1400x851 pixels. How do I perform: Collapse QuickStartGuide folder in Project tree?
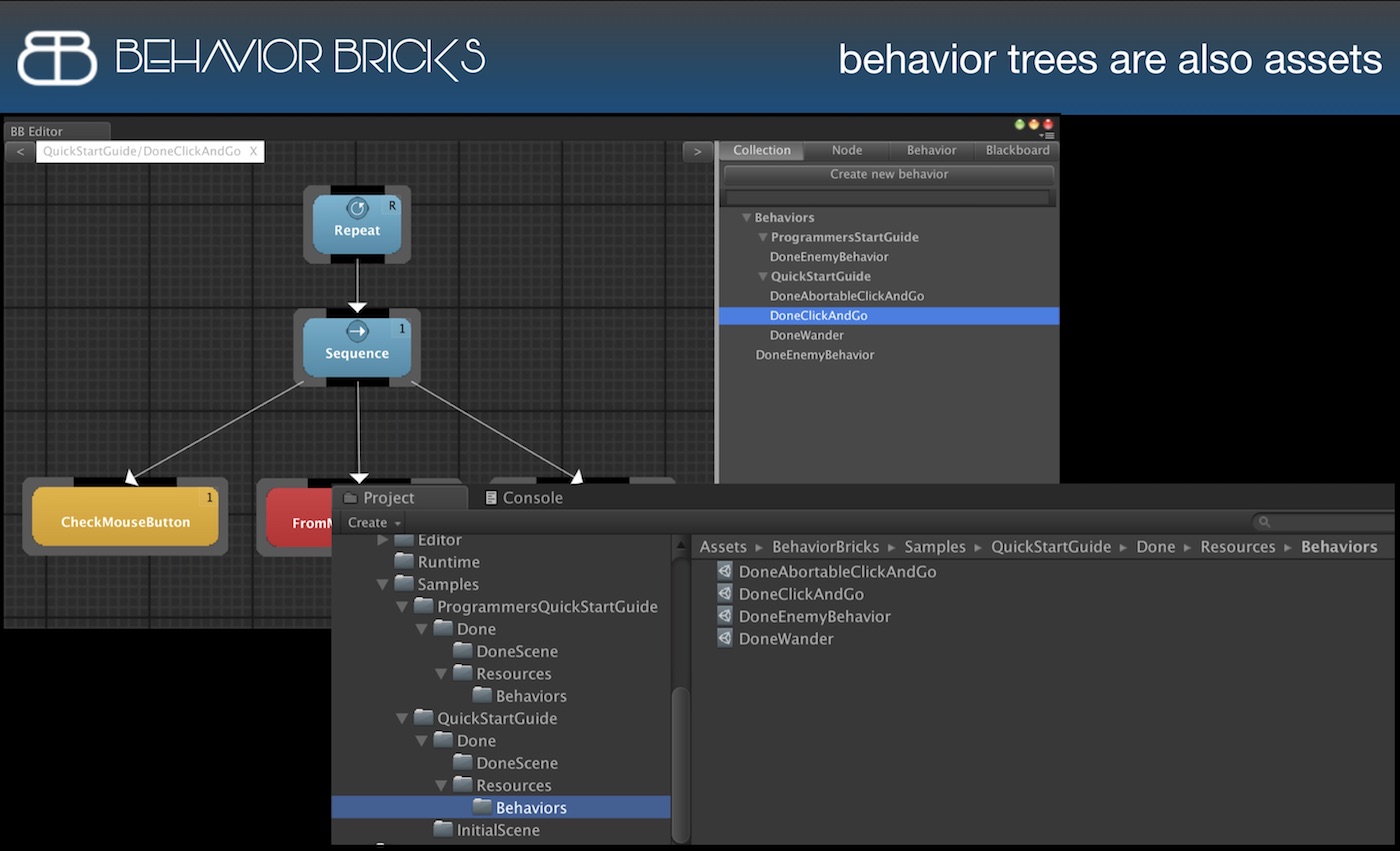click(x=402, y=718)
